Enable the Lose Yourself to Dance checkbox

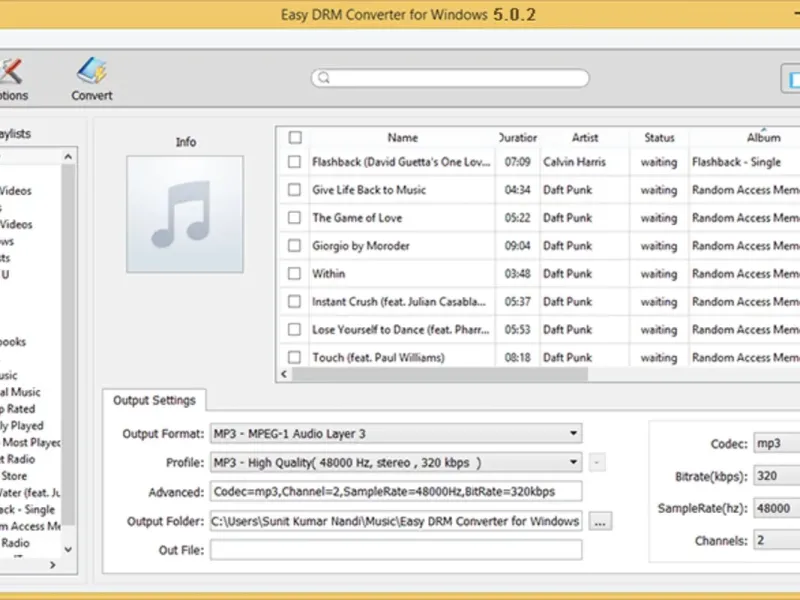pyautogui.click(x=294, y=330)
